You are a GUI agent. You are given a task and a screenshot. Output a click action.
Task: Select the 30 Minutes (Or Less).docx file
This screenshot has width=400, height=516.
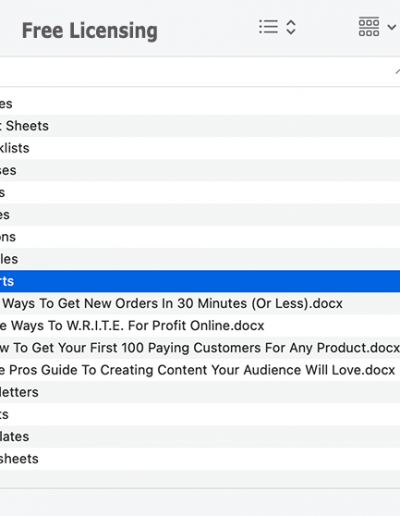pos(200,304)
